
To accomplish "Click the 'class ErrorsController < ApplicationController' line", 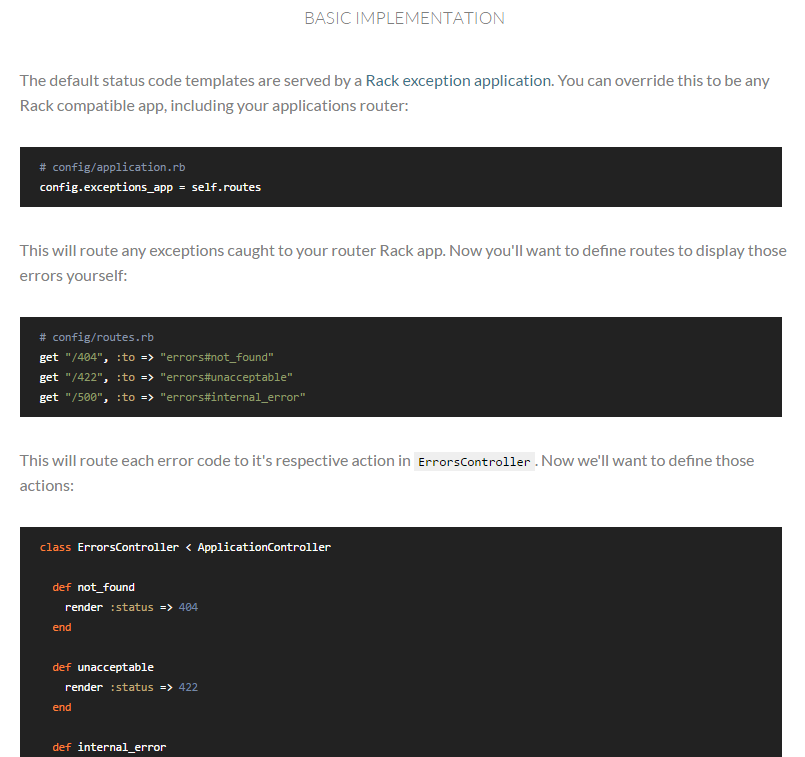I will pos(185,547).
